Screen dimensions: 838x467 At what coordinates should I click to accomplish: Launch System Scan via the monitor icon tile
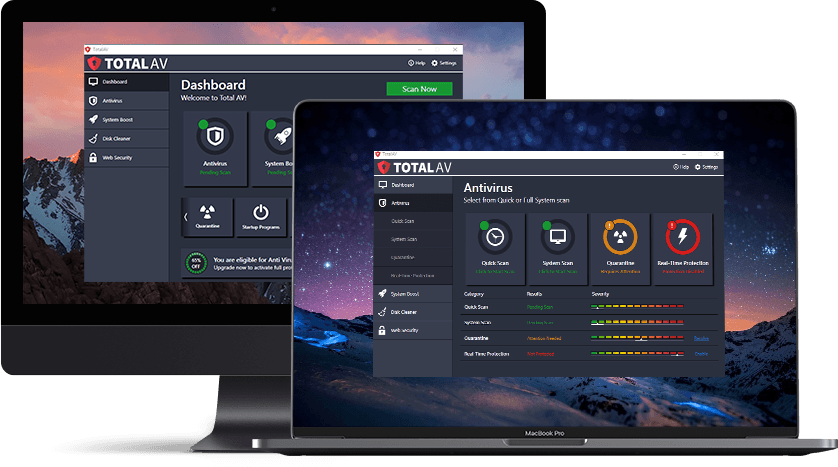557,243
